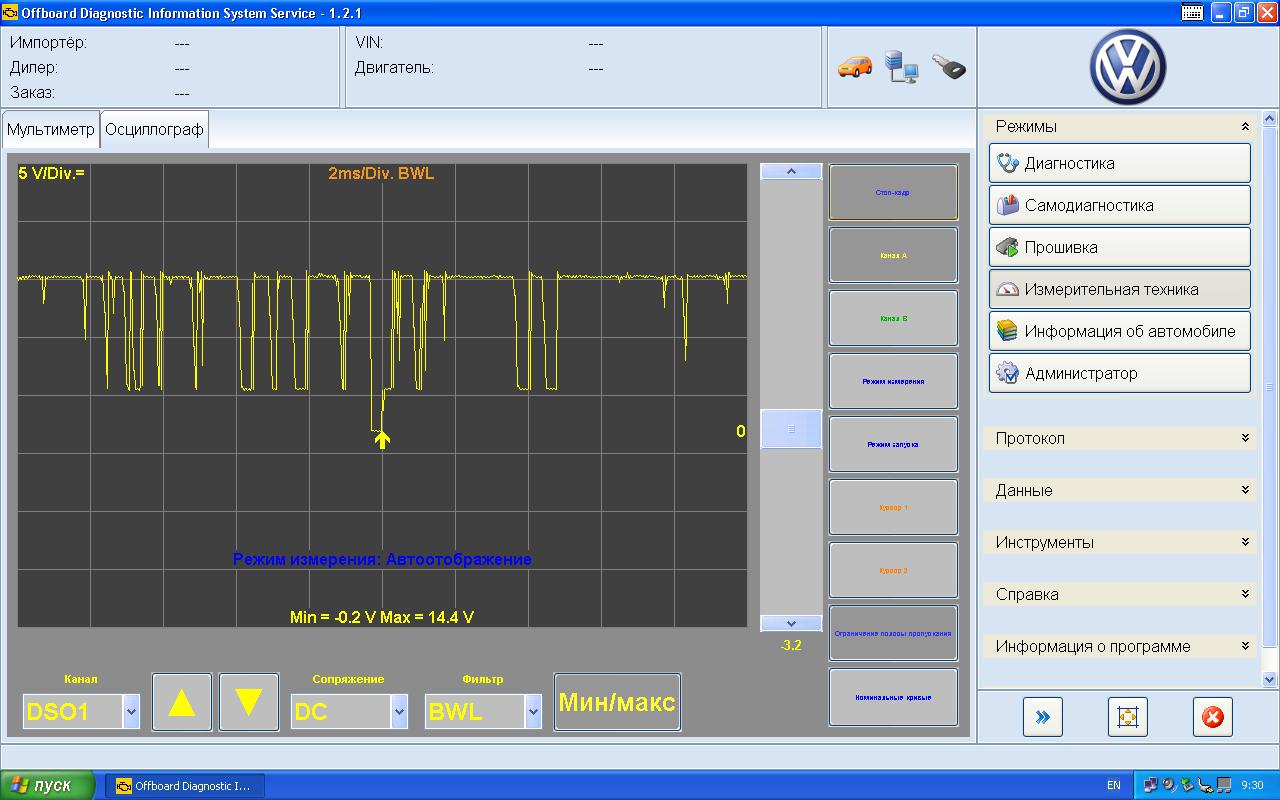Open the Фильтр BWL dropdown
This screenshot has width=1280, height=800.
coord(533,712)
